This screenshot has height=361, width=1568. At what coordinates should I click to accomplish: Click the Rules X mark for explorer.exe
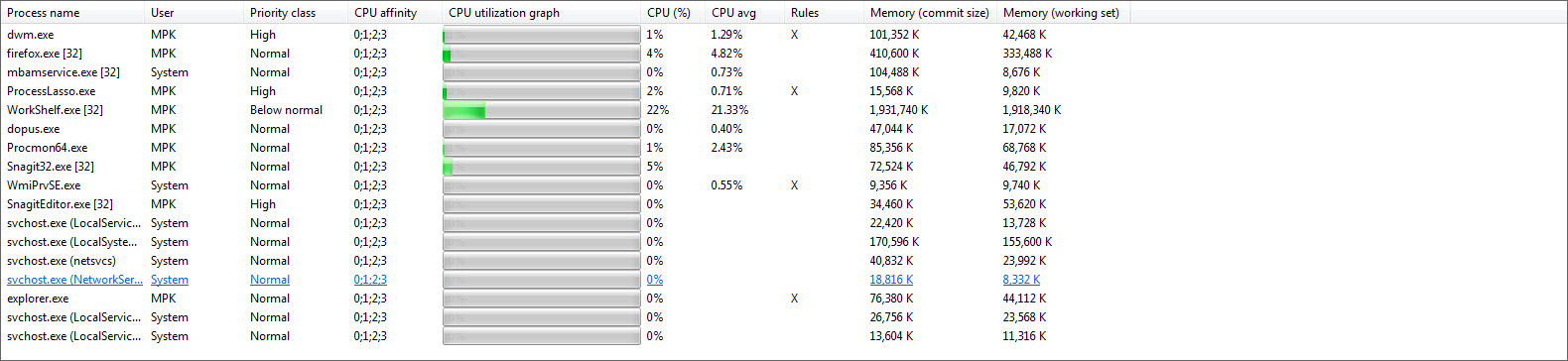coord(794,299)
